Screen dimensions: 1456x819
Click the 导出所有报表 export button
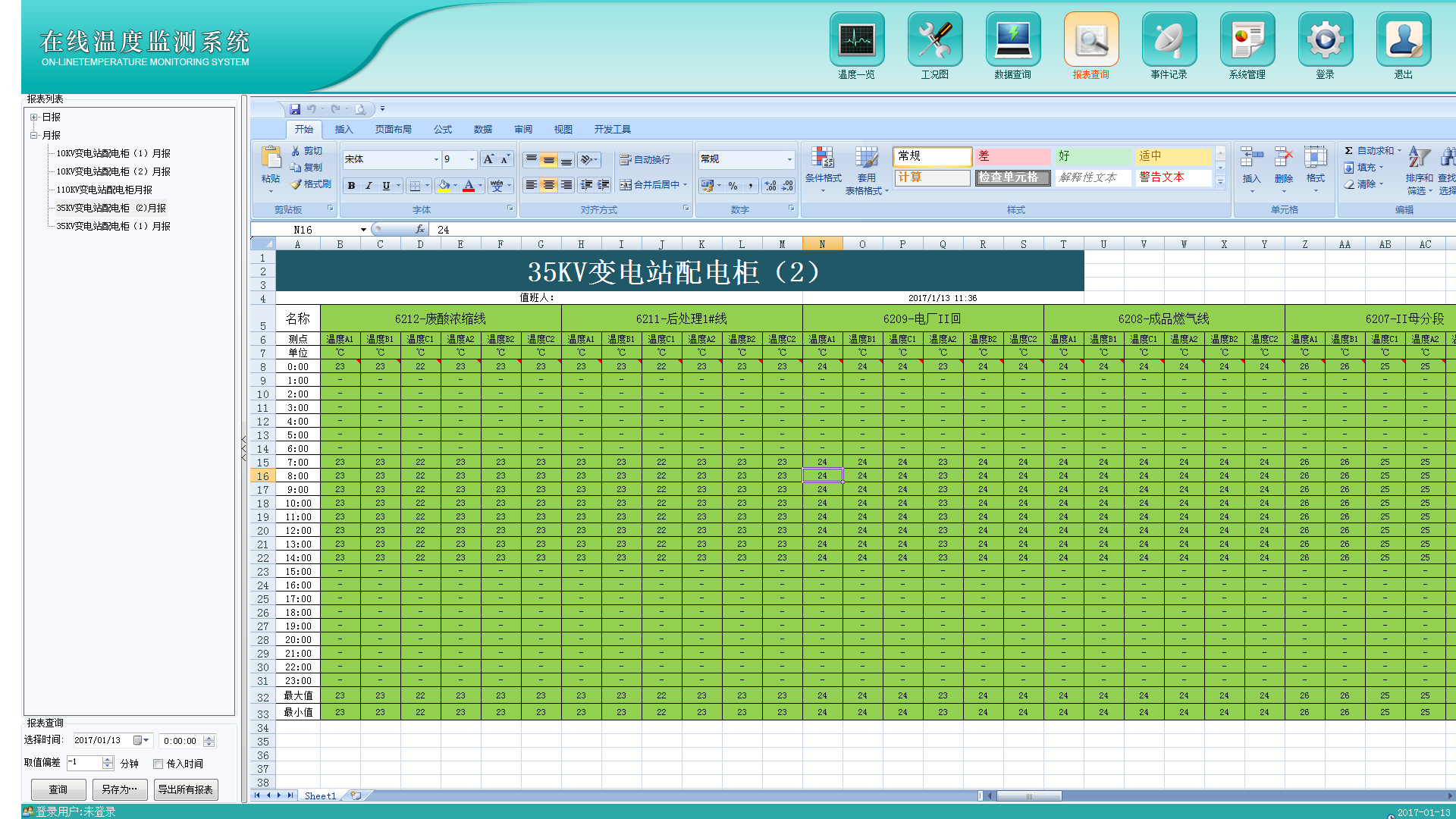tap(185, 789)
